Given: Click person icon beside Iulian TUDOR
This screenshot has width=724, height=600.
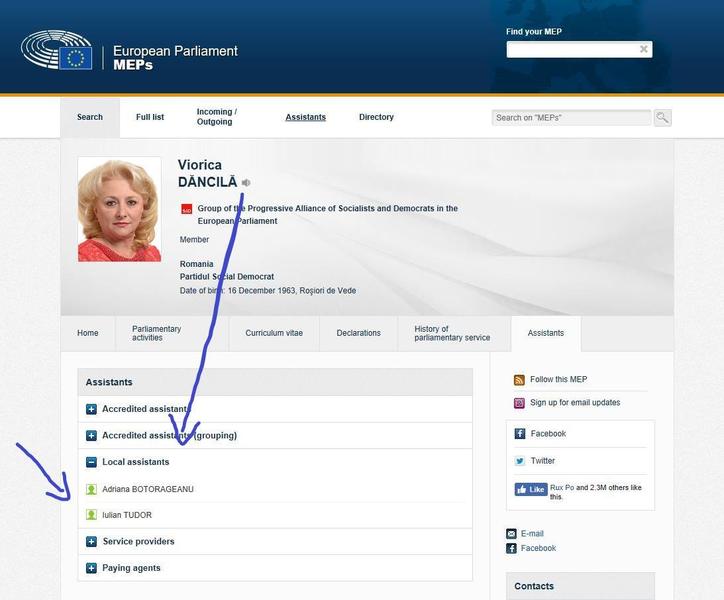Looking at the screenshot, I should (x=91, y=515).
